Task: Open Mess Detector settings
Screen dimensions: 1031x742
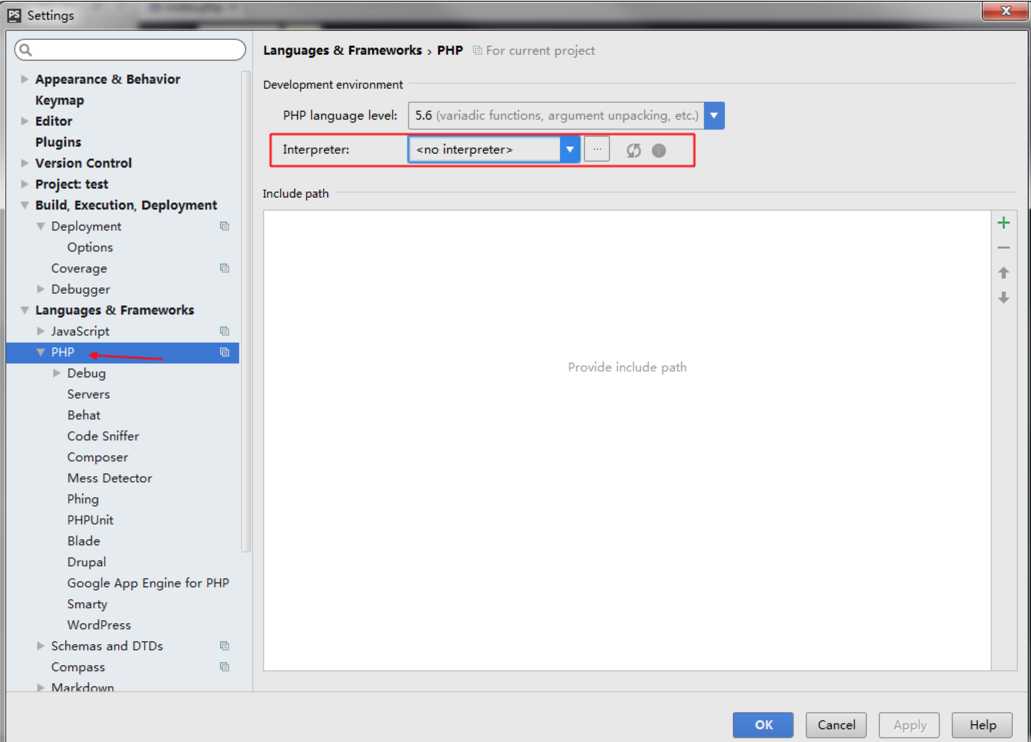Action: coord(109,478)
